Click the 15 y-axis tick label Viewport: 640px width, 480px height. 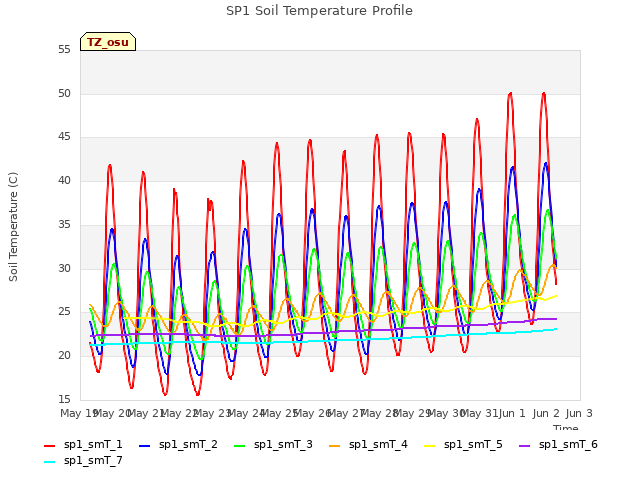tap(64, 399)
